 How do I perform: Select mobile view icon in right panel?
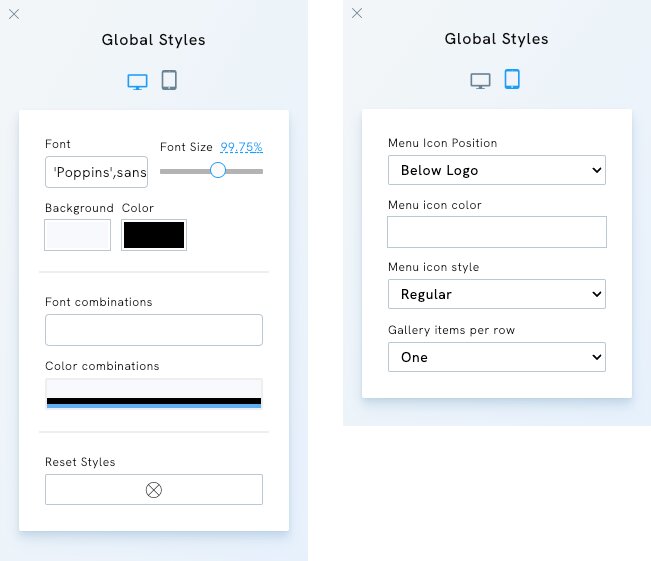coord(512,78)
